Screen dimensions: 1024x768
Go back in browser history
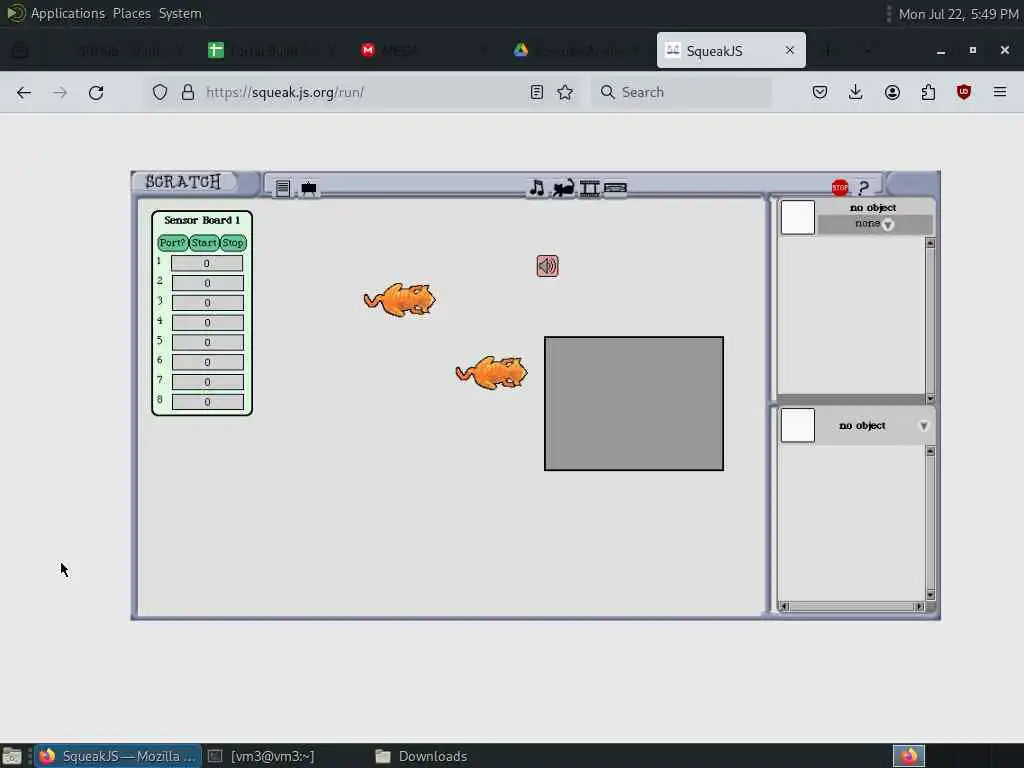pyautogui.click(x=24, y=93)
